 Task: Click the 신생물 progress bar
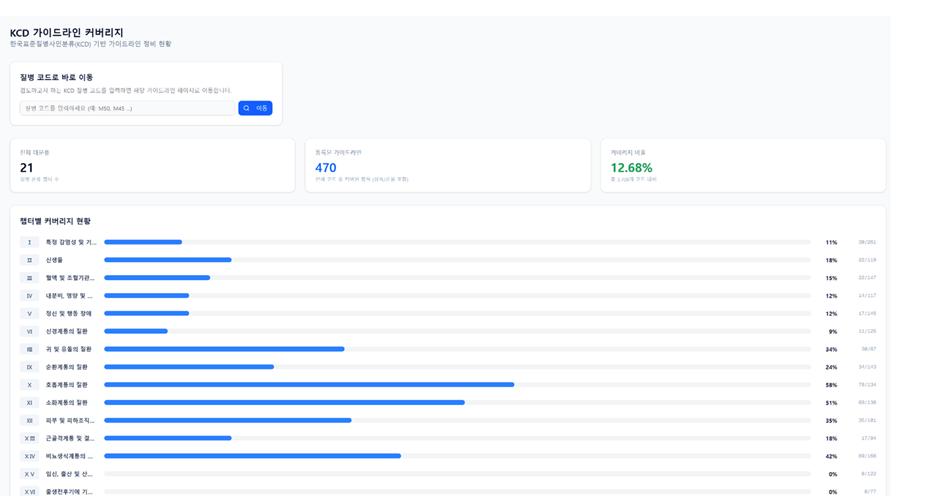tap(457, 260)
